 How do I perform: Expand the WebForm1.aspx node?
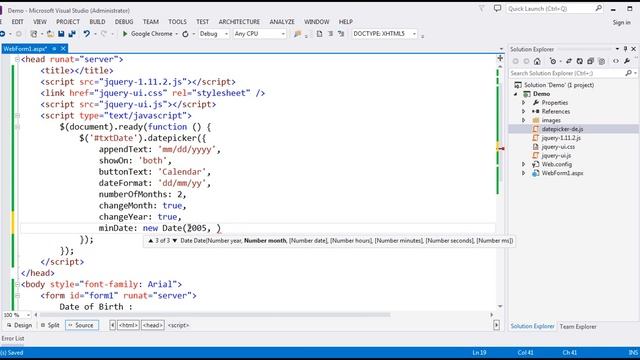tap(524, 173)
